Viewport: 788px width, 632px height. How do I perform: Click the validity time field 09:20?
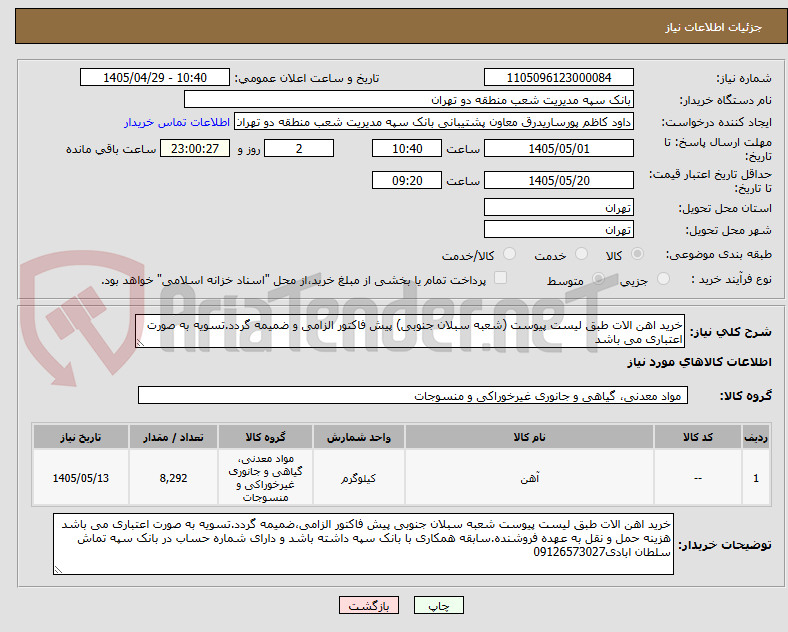407,180
